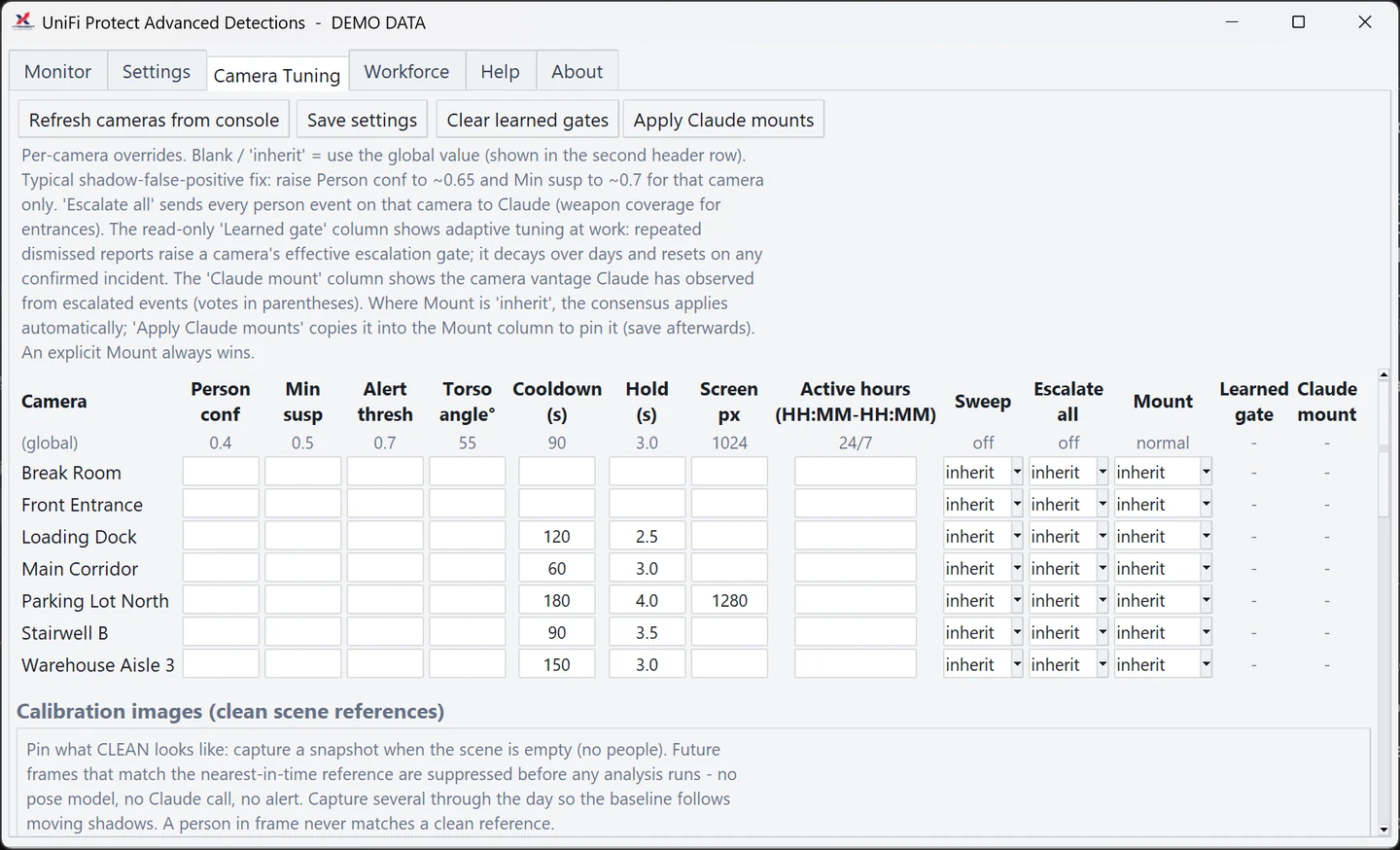Click Hold field showing 4.0 for Parking Lot North
Viewport: 1400px width, 850px height.
647,601
